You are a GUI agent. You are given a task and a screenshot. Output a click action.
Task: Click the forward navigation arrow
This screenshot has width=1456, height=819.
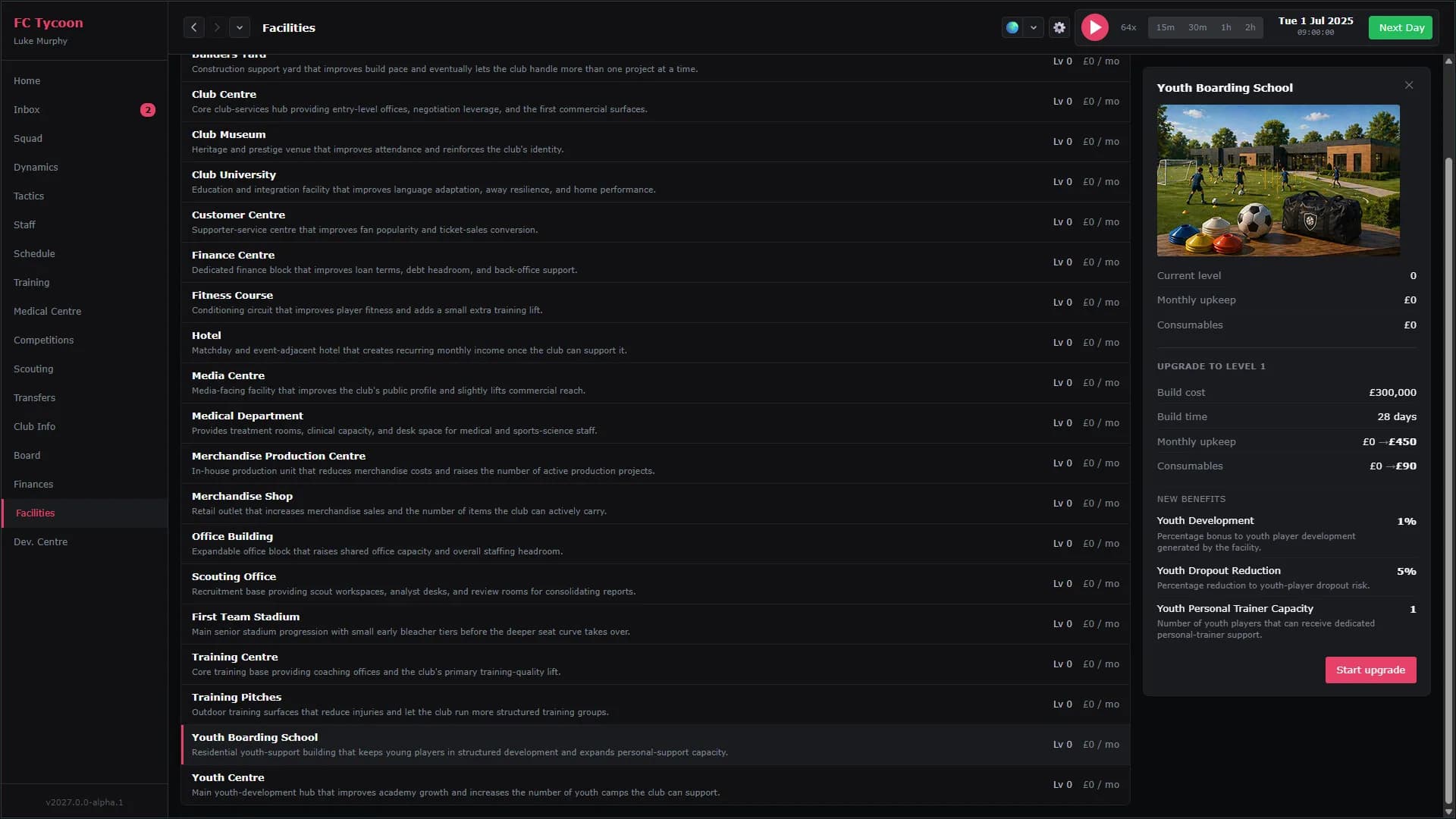pyautogui.click(x=217, y=27)
